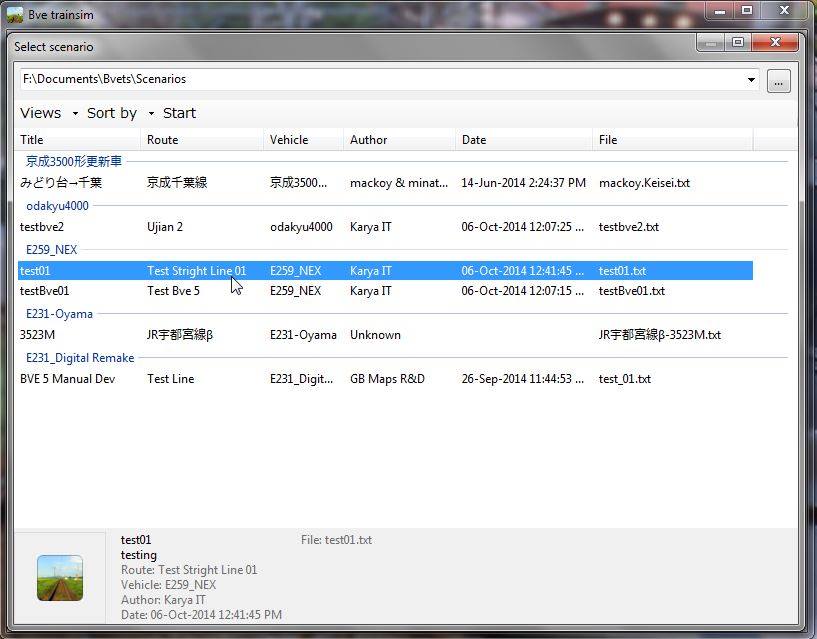The image size is (817, 639).
Task: Select the みどり台→千葉 scenario title
Action: click(61, 183)
